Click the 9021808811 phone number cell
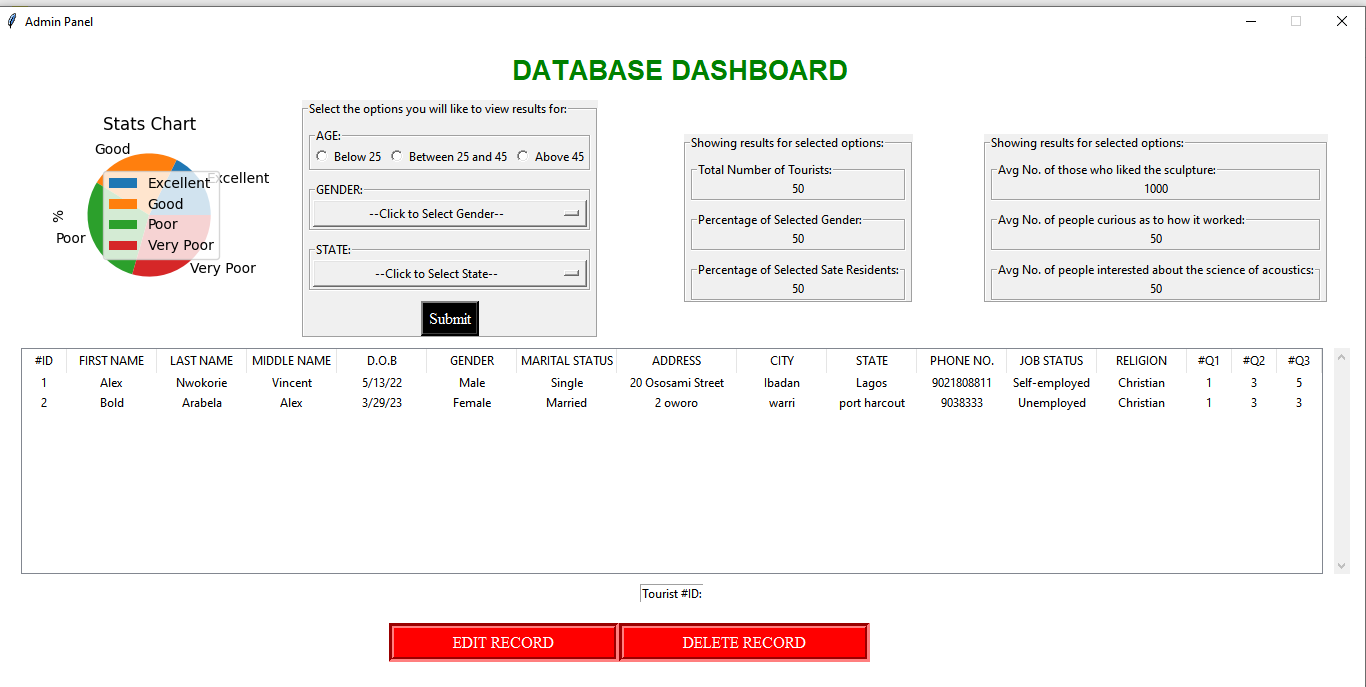 pos(962,383)
